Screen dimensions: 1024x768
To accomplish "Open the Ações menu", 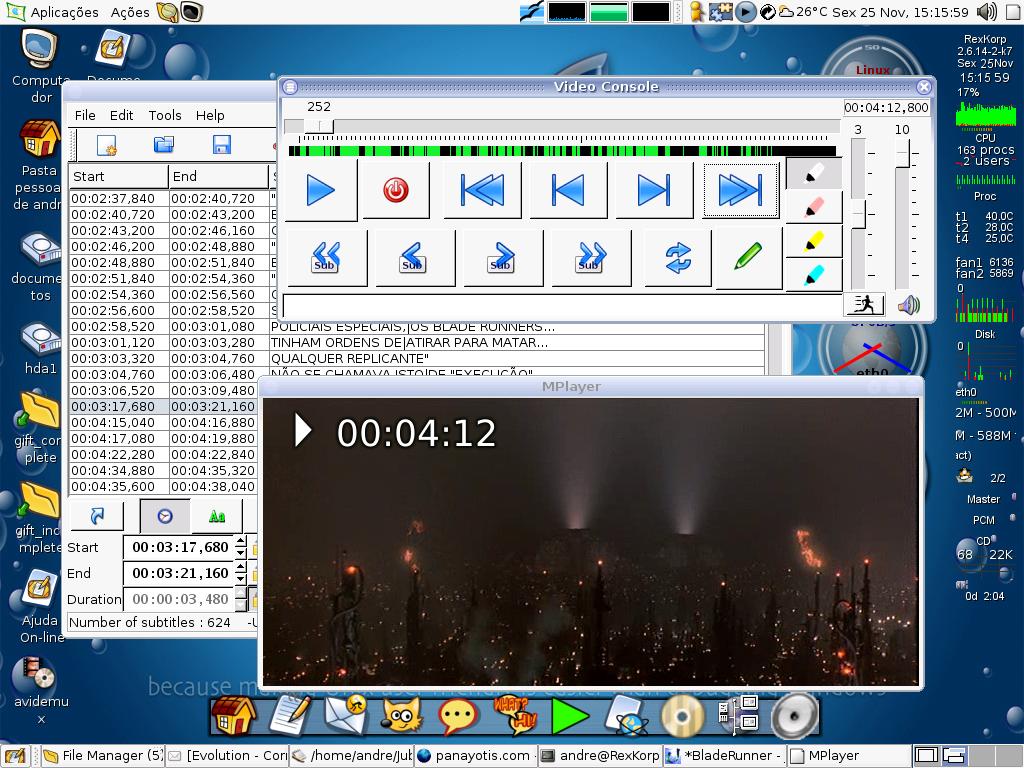I will [130, 12].
